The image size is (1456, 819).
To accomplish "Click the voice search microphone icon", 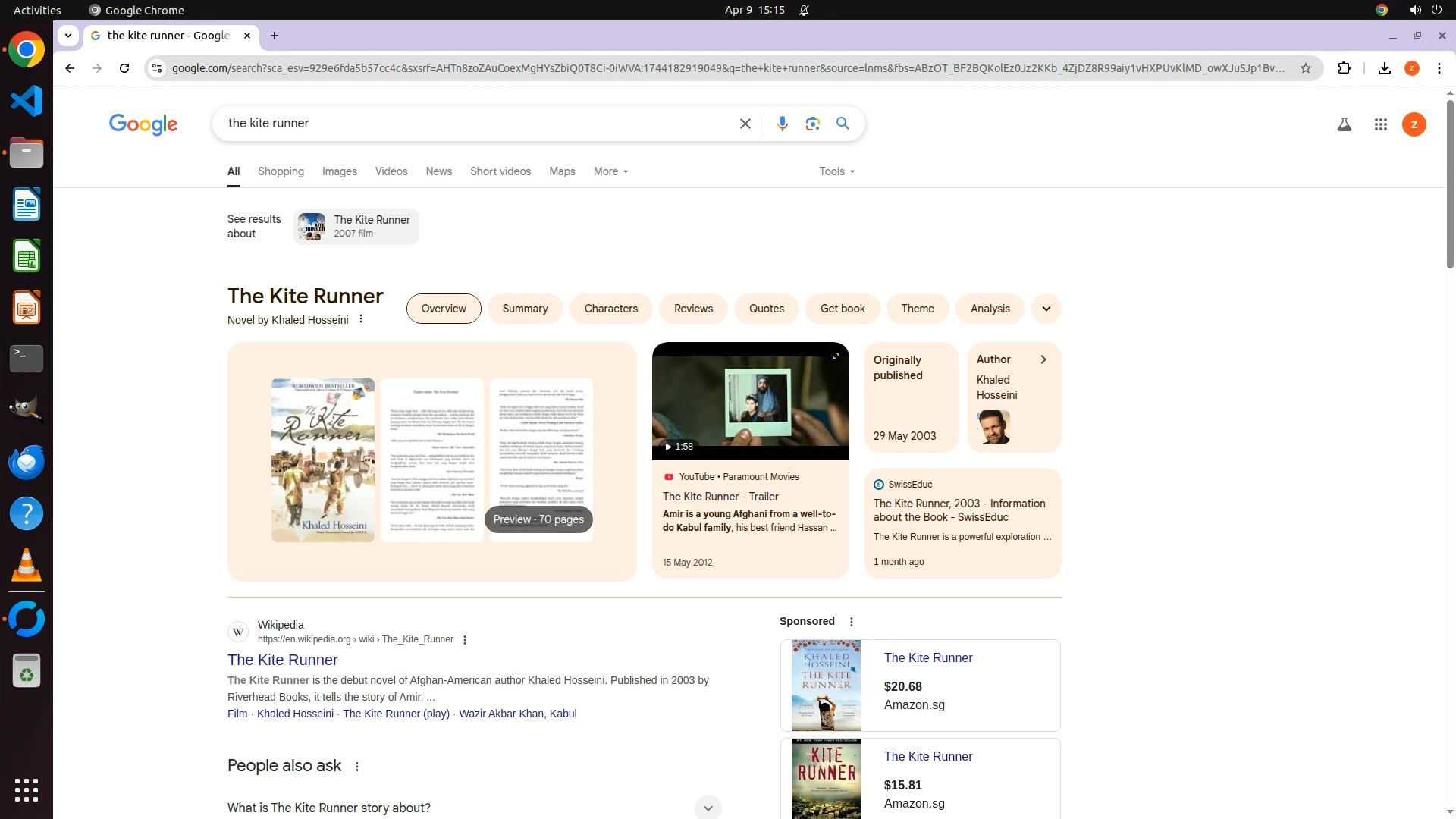I will click(x=782, y=124).
